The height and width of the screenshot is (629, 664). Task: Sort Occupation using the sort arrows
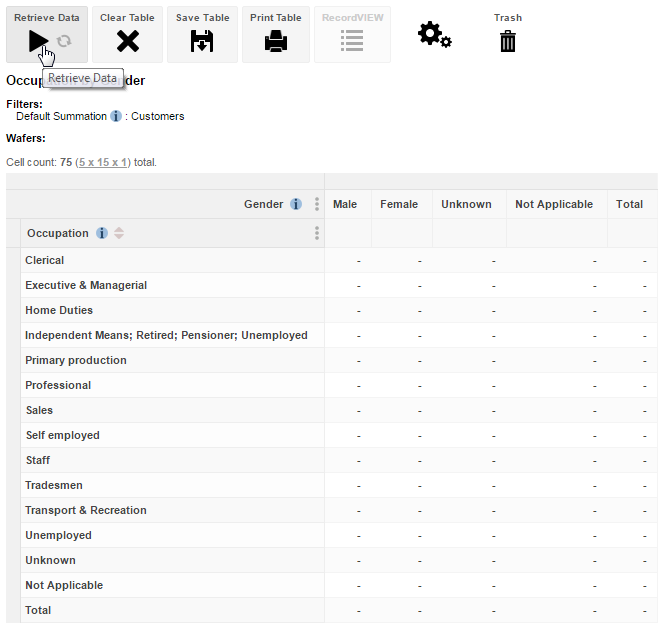pos(119,234)
